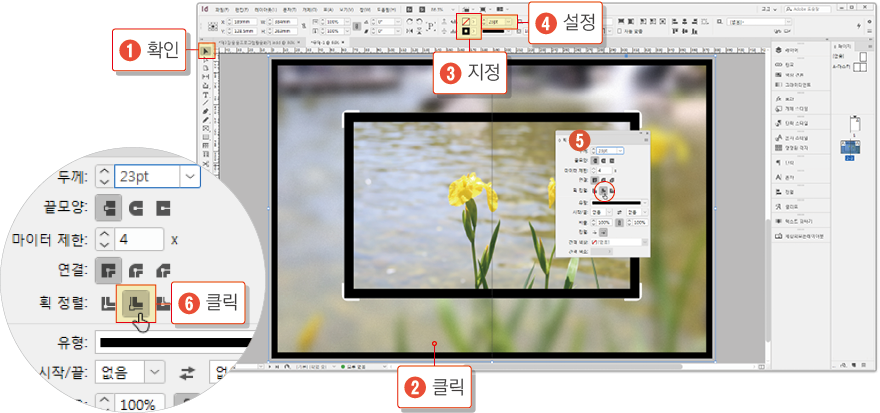The width and height of the screenshot is (880, 413).
Task: Open the 편집(E) menu
Action: coord(242,10)
